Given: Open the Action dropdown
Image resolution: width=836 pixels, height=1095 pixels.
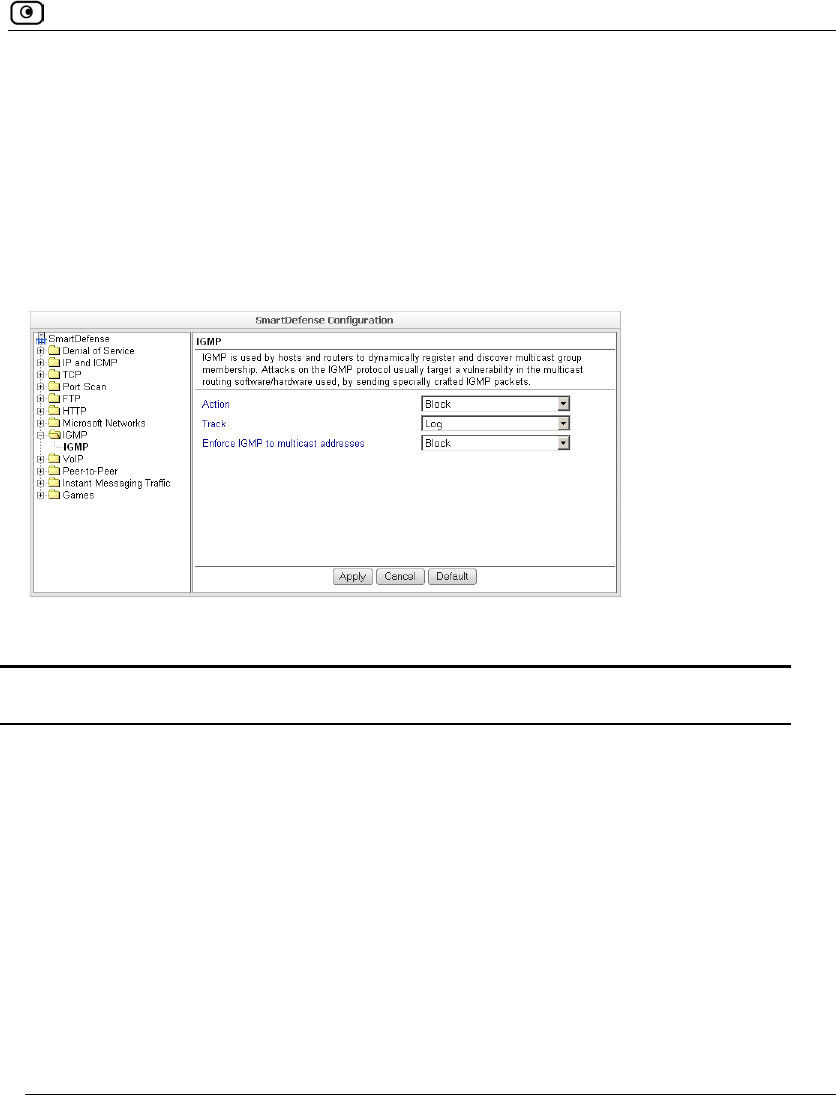Looking at the screenshot, I should click(x=496, y=404).
